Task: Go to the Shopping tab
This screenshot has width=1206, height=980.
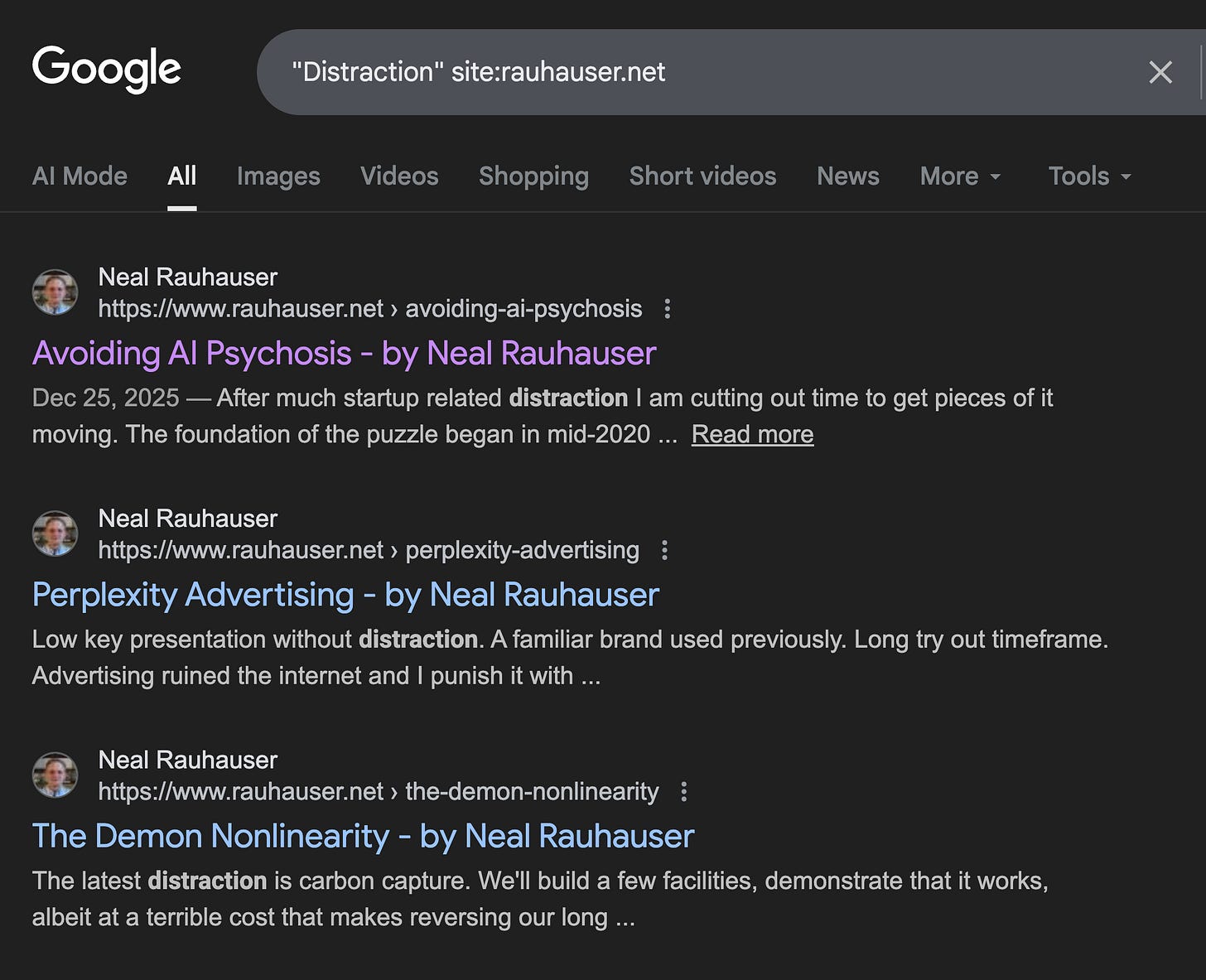Action: click(x=533, y=176)
